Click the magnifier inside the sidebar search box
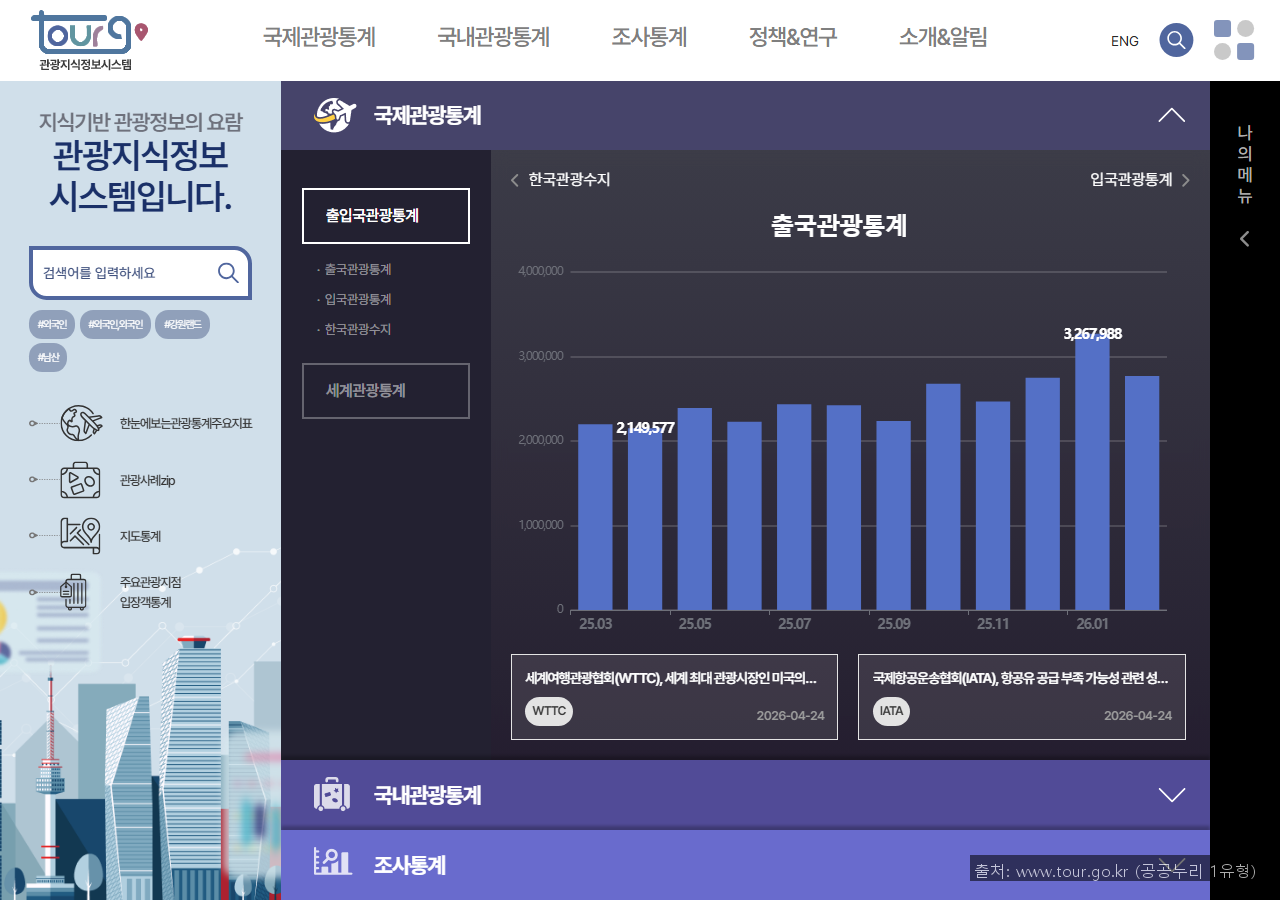The width and height of the screenshot is (1280, 900). point(228,272)
